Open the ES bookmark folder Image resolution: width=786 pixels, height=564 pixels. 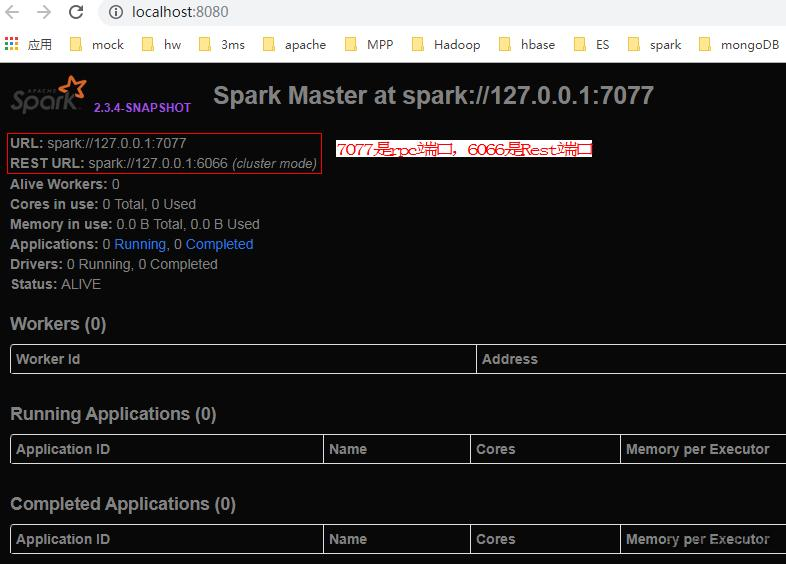click(592, 45)
